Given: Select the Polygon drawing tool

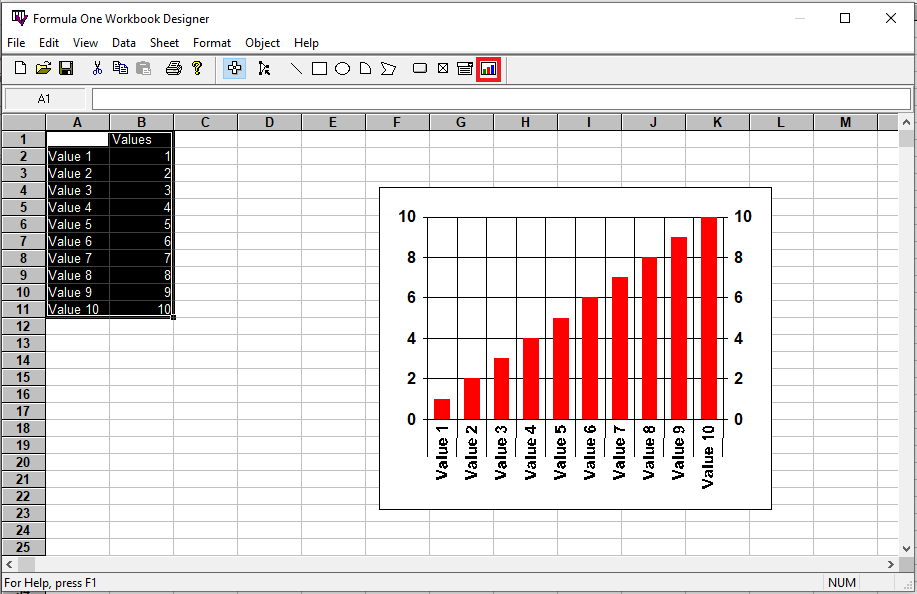Looking at the screenshot, I should coord(388,68).
